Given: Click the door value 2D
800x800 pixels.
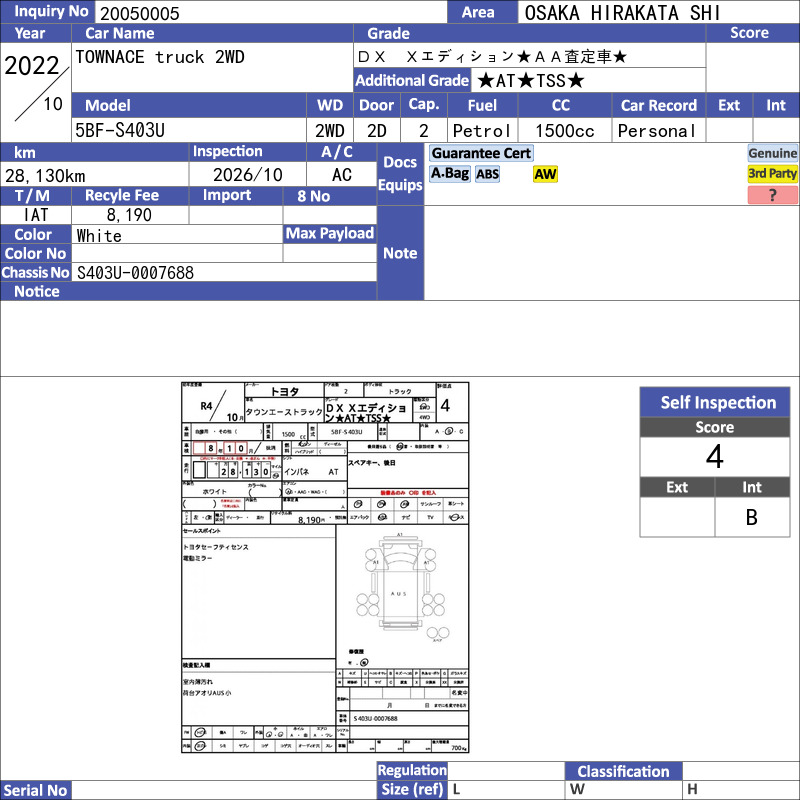Looking at the screenshot, I should [377, 131].
